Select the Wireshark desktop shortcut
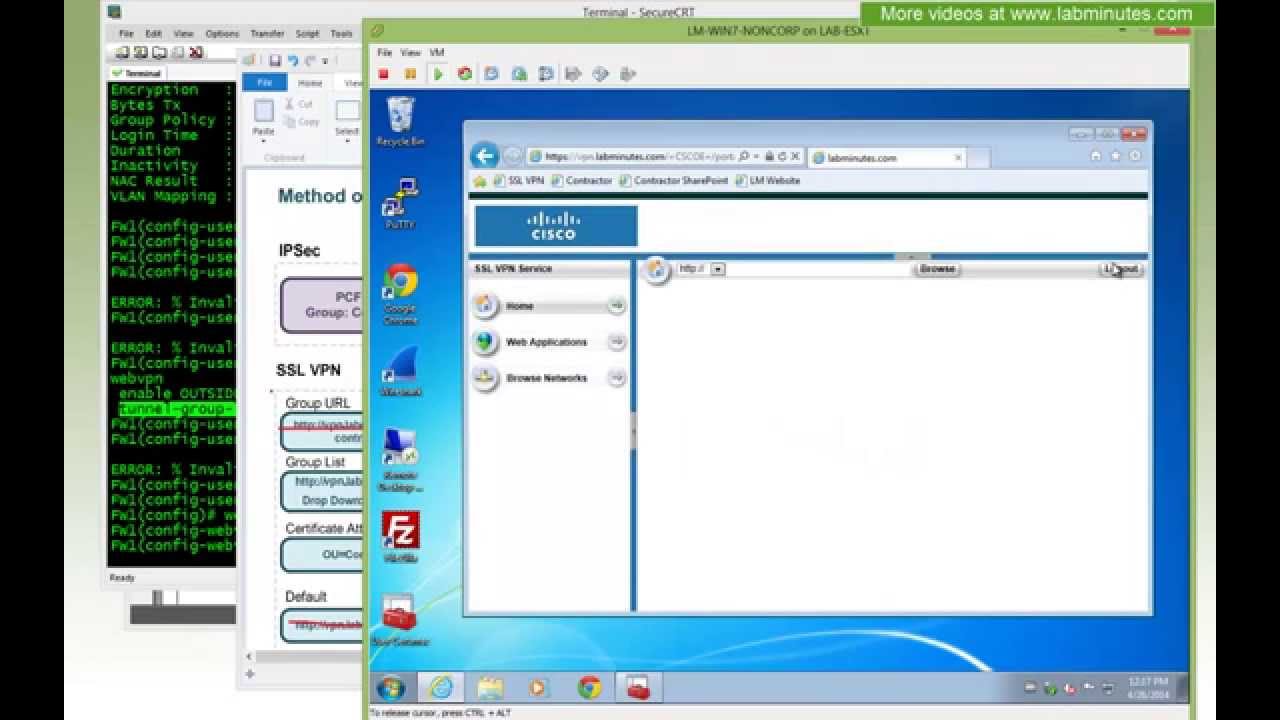 pos(400,370)
